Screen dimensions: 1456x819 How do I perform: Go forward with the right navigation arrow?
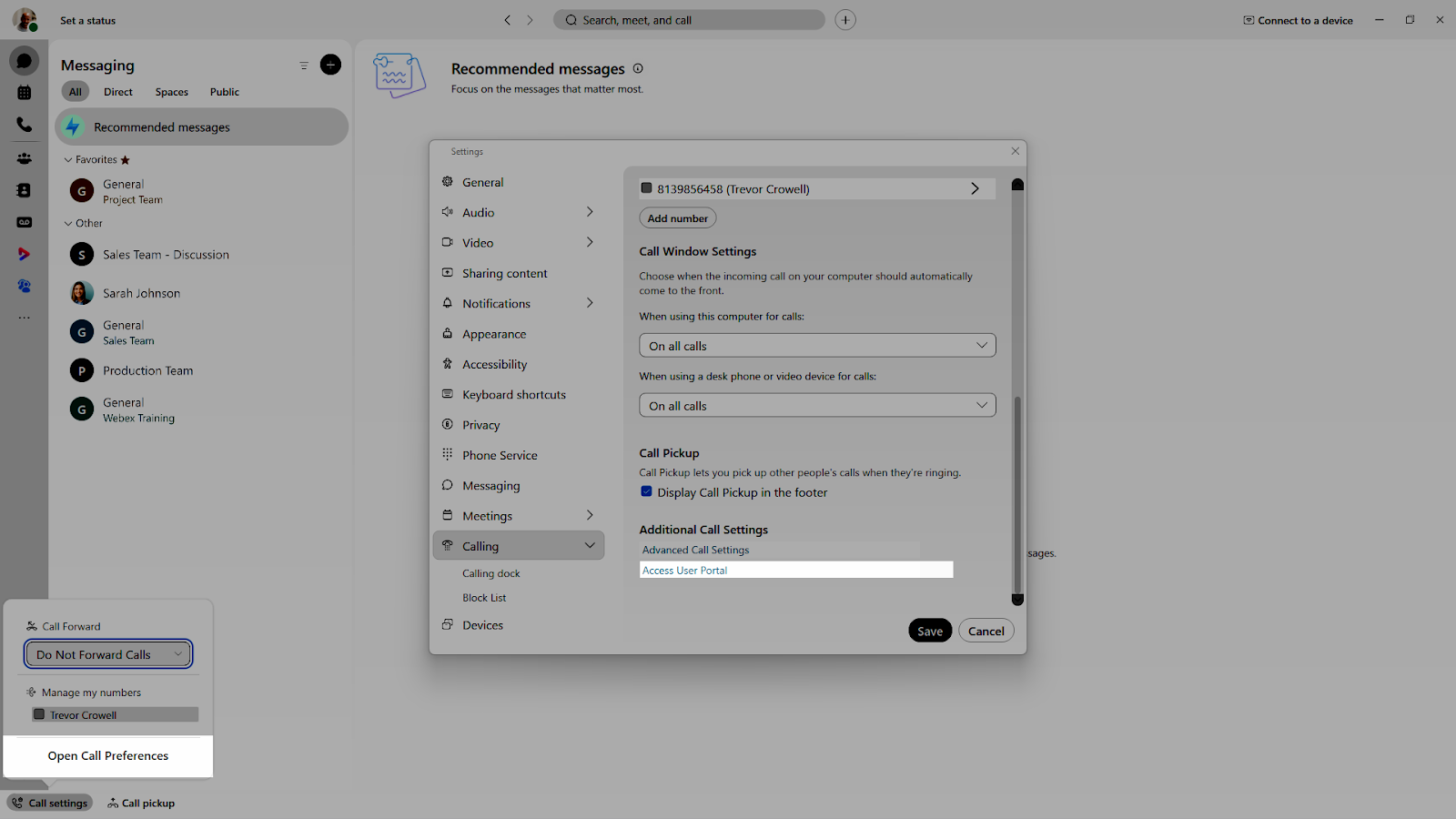click(x=530, y=20)
